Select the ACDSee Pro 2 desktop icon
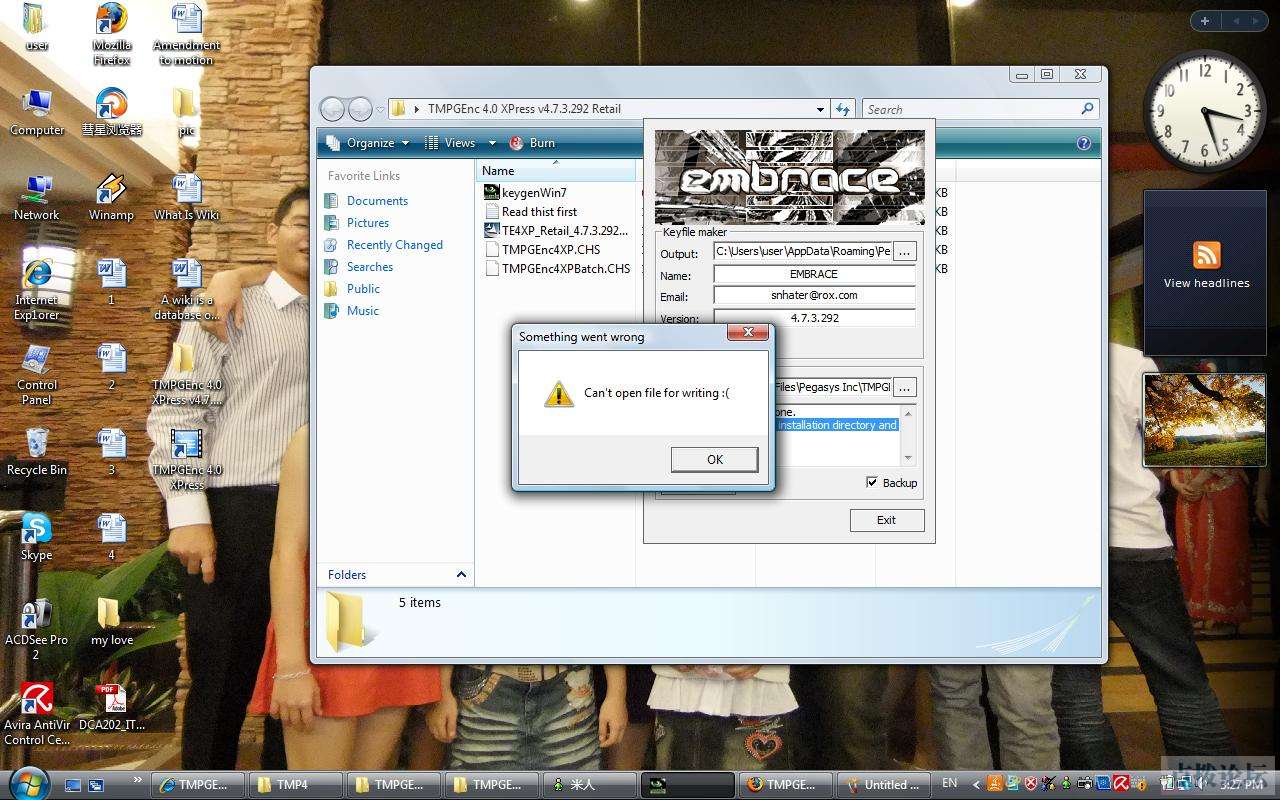The width and height of the screenshot is (1280, 800). pyautogui.click(x=36, y=629)
